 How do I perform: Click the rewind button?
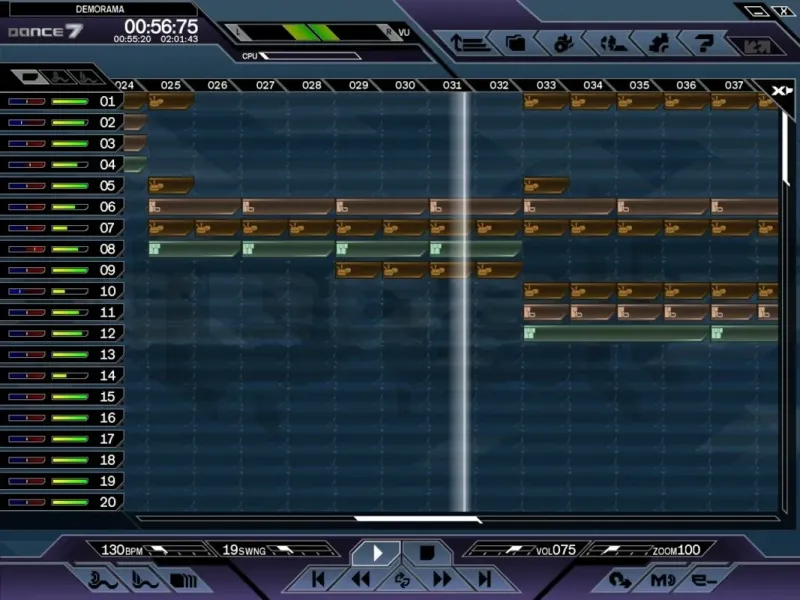tap(361, 579)
